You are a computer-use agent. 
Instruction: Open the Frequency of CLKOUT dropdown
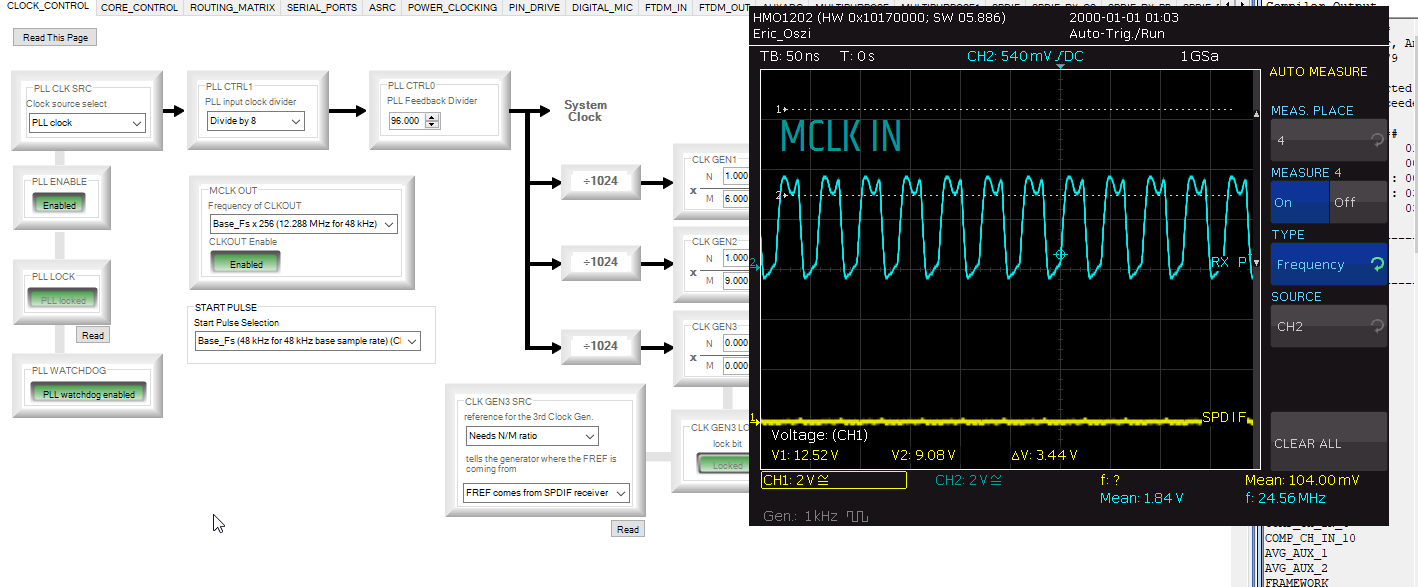pyautogui.click(x=303, y=224)
